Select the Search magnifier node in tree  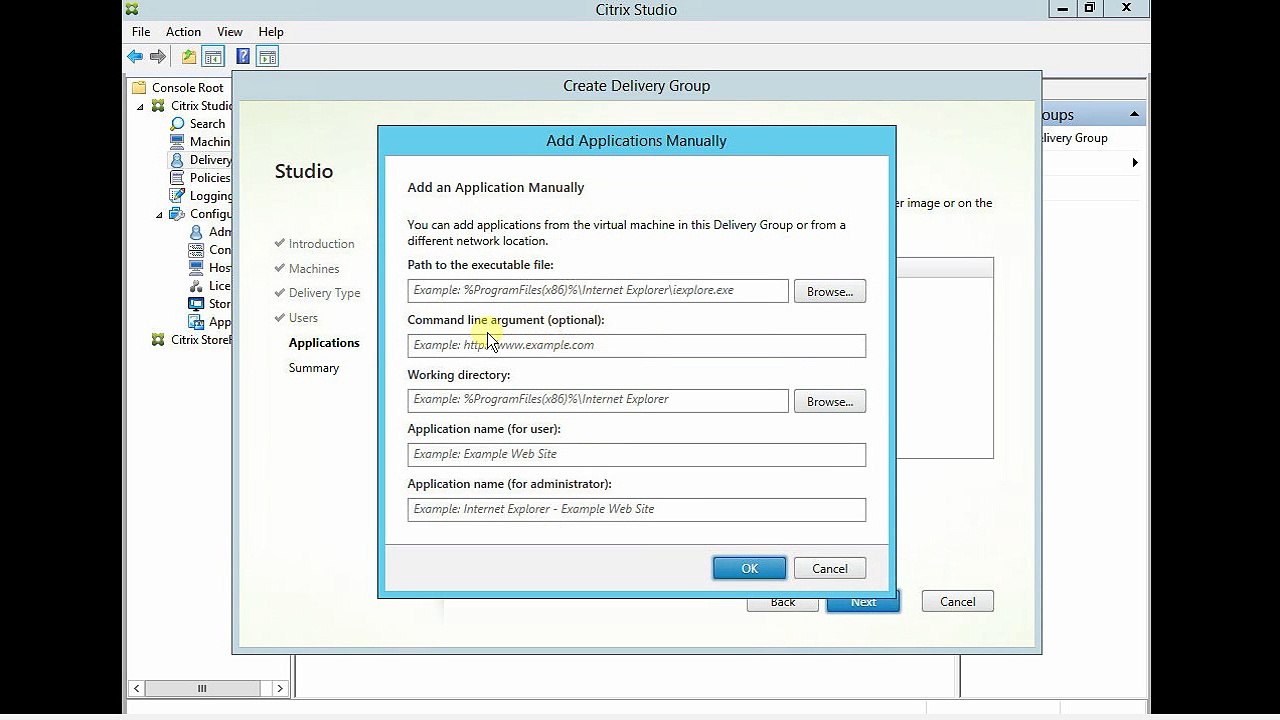point(177,124)
